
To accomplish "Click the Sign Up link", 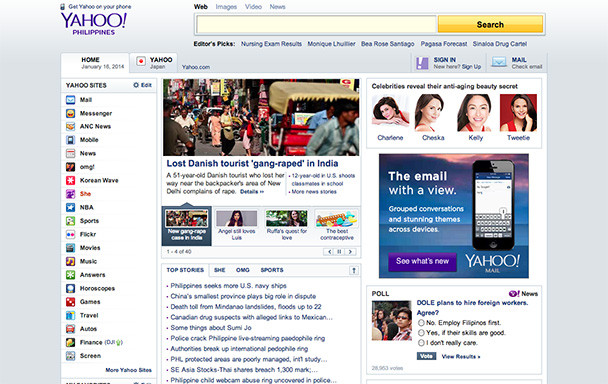I will tap(471, 67).
